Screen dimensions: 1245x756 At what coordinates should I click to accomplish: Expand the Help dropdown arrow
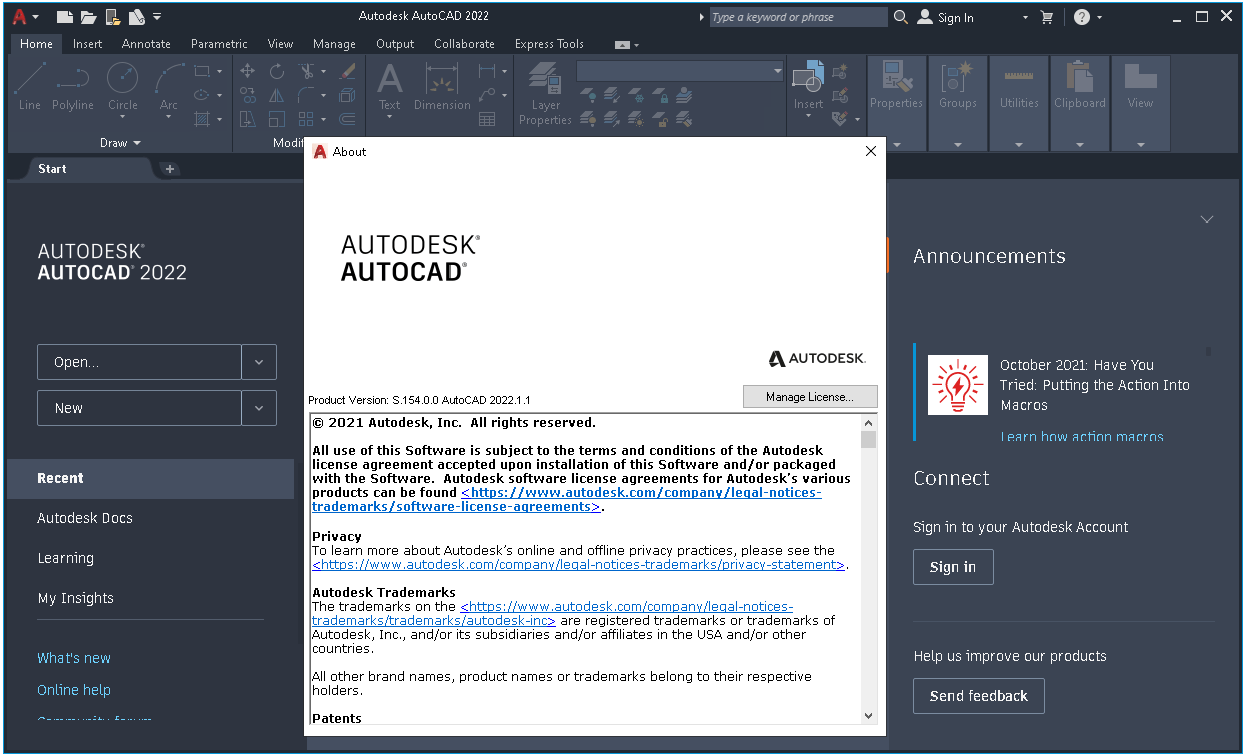click(x=1100, y=18)
